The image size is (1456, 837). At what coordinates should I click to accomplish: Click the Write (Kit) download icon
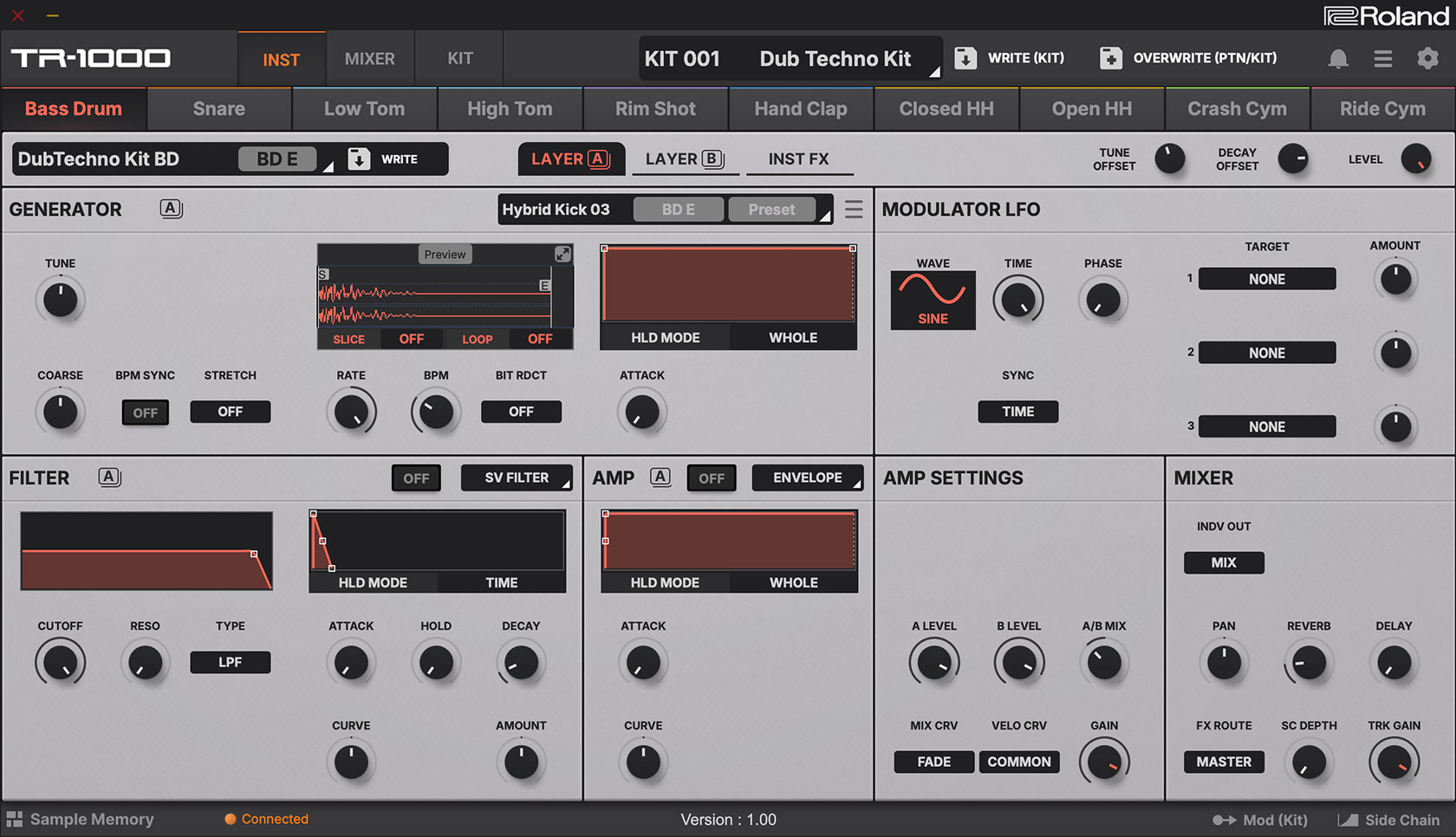click(965, 58)
